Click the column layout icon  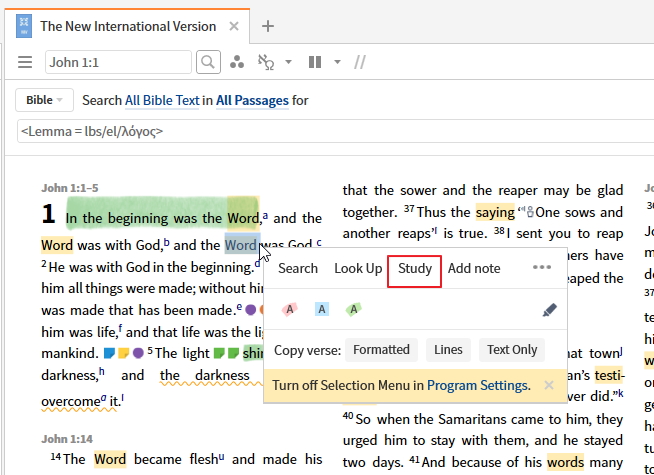coord(315,62)
